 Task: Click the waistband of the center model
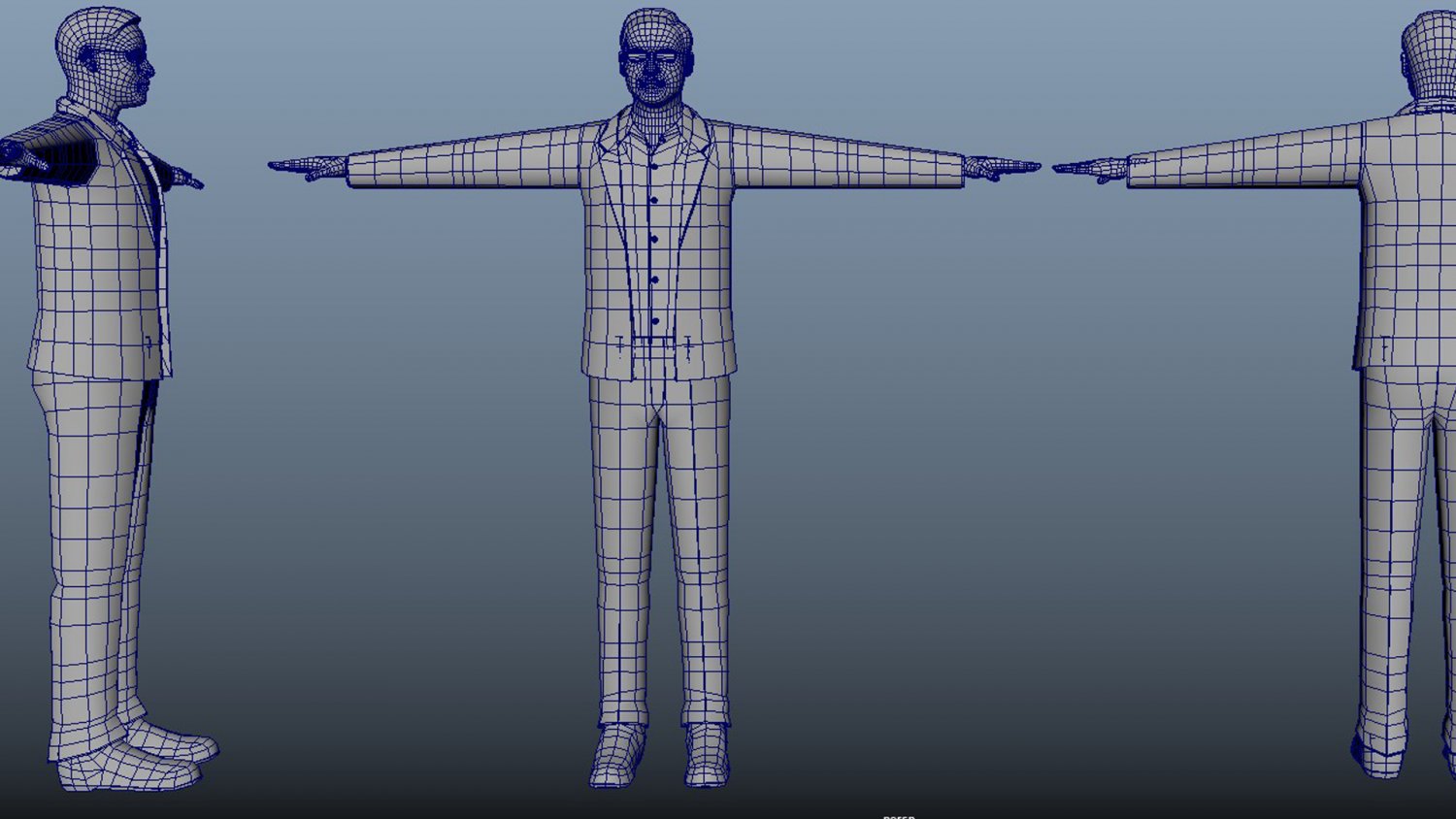click(655, 344)
